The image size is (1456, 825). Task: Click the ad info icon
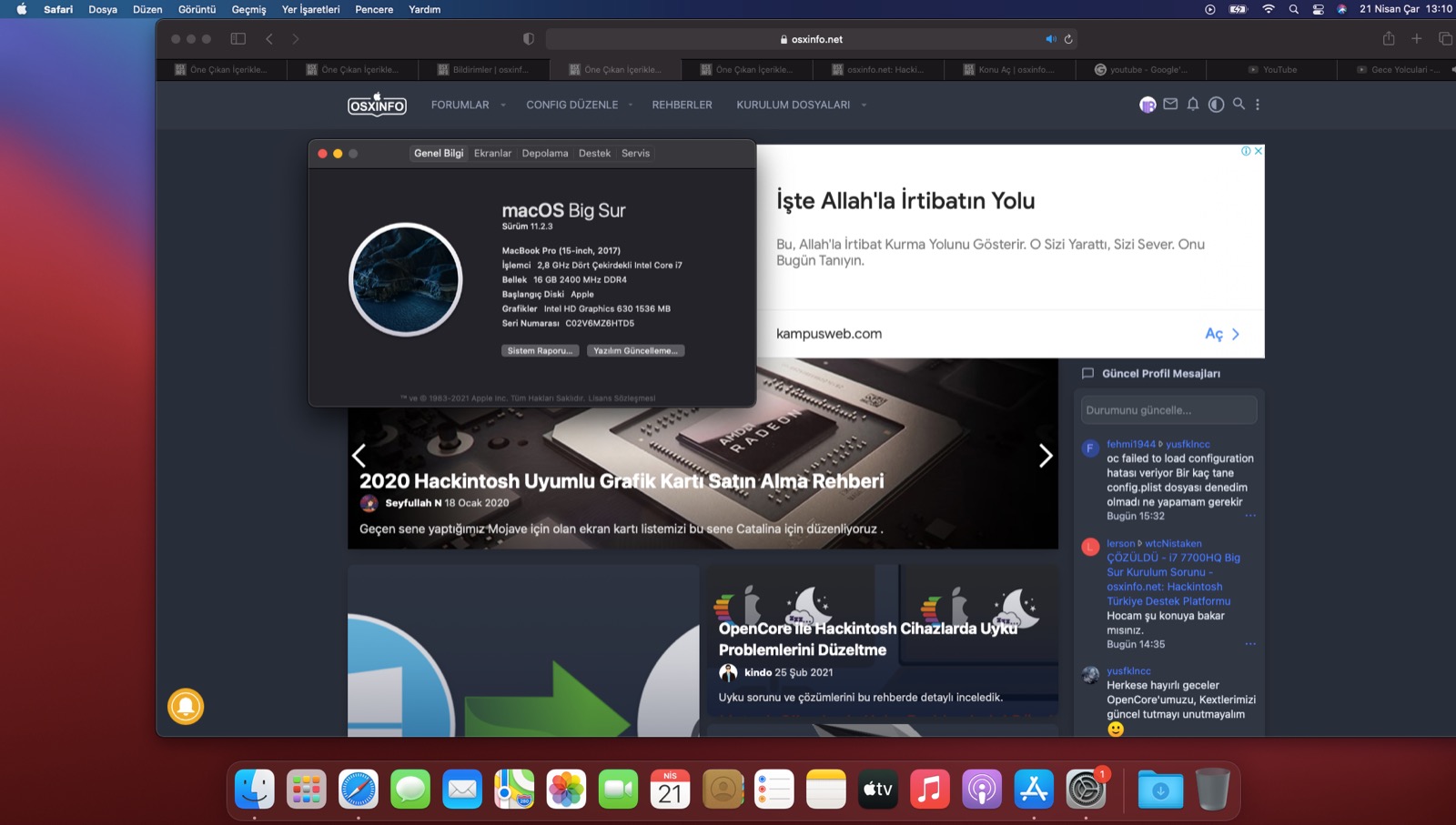point(1246,151)
